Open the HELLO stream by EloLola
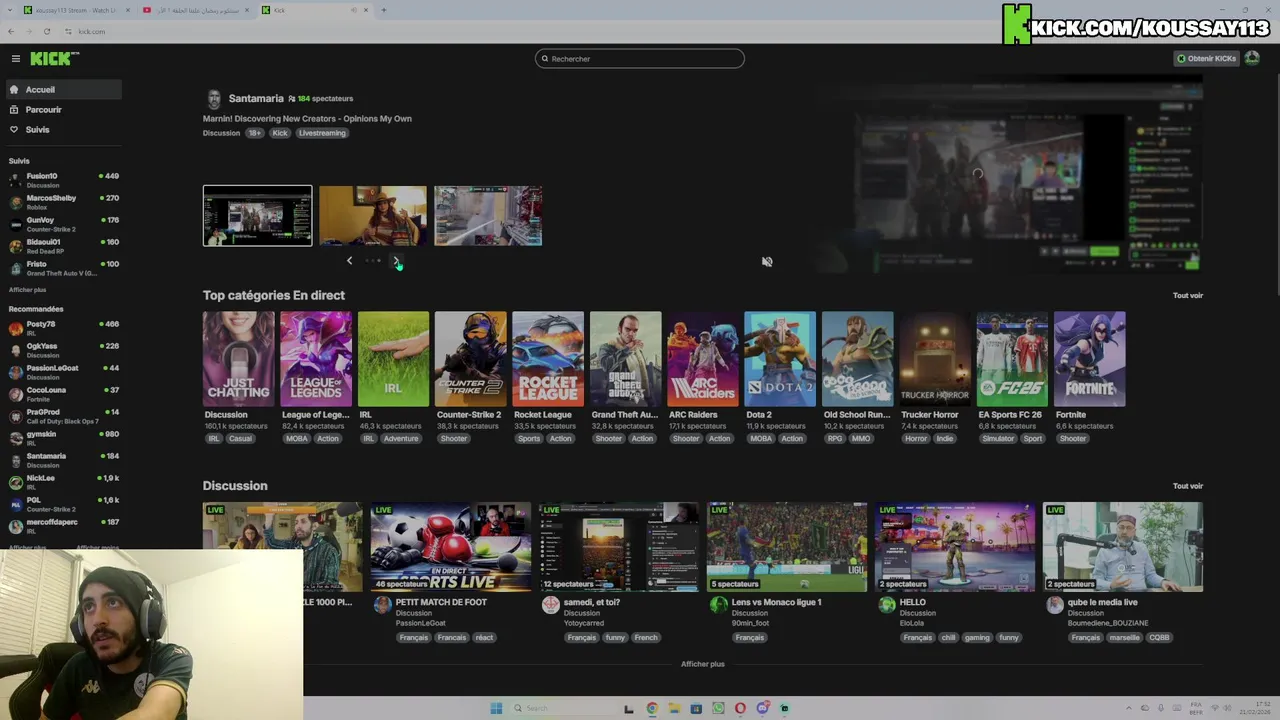Viewport: 1280px width, 720px height. tap(955, 547)
